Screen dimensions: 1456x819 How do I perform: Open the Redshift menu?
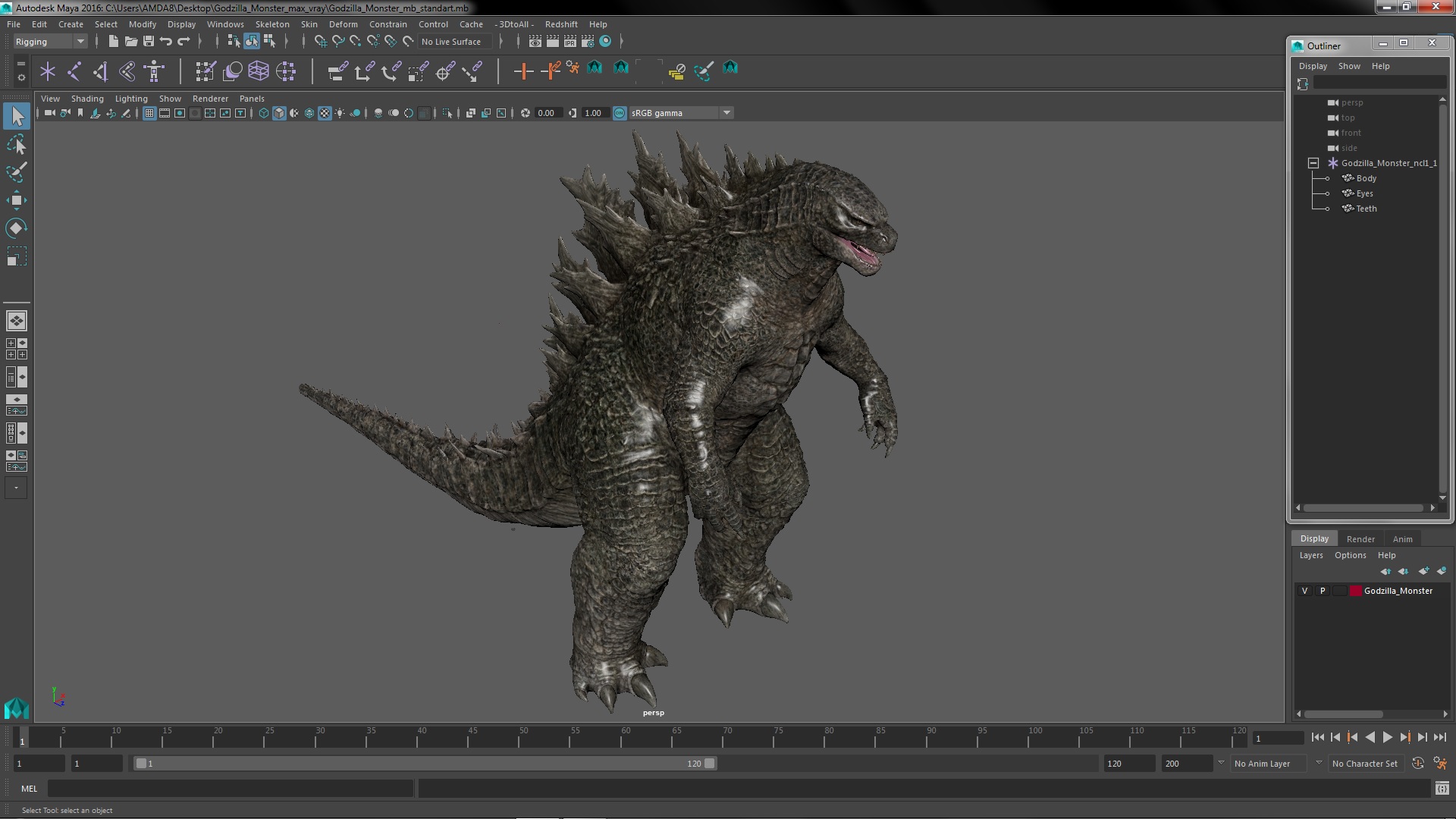(561, 24)
